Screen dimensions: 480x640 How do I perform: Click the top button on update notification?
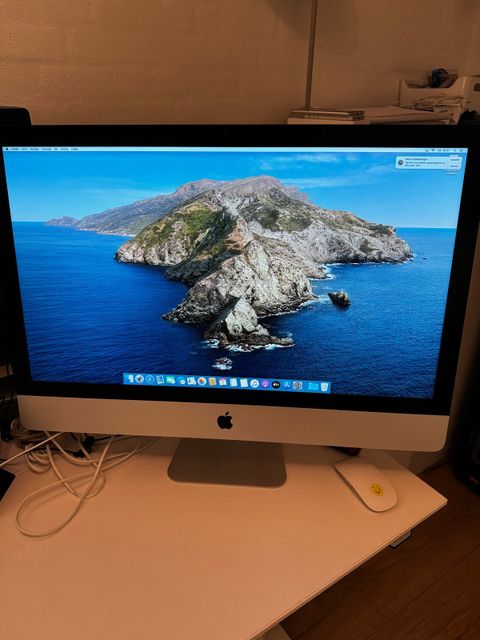click(455, 160)
